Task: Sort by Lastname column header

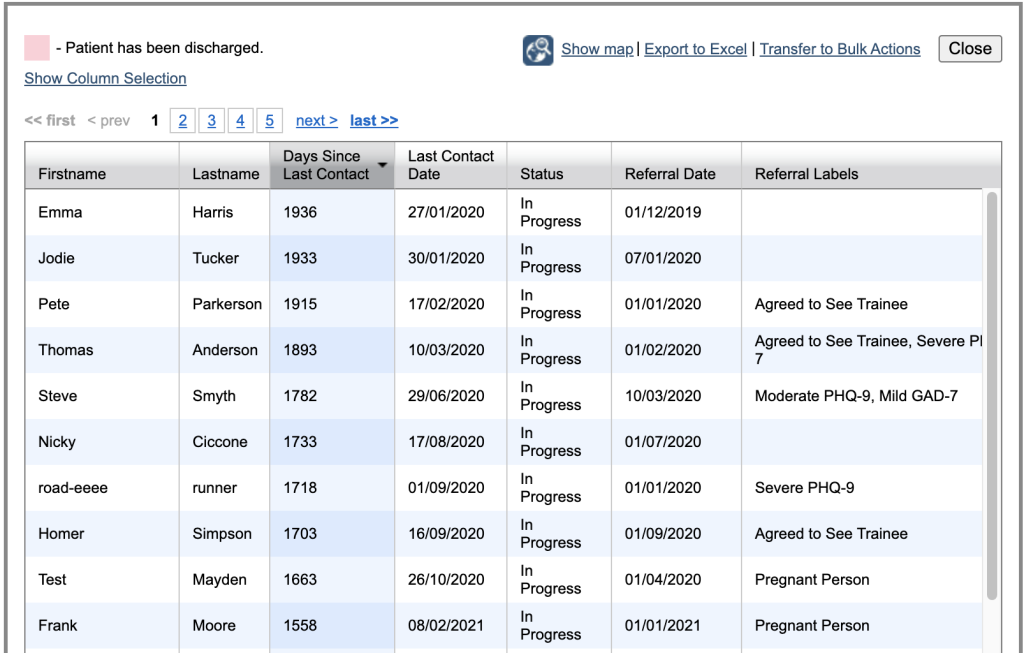Action: (x=225, y=174)
